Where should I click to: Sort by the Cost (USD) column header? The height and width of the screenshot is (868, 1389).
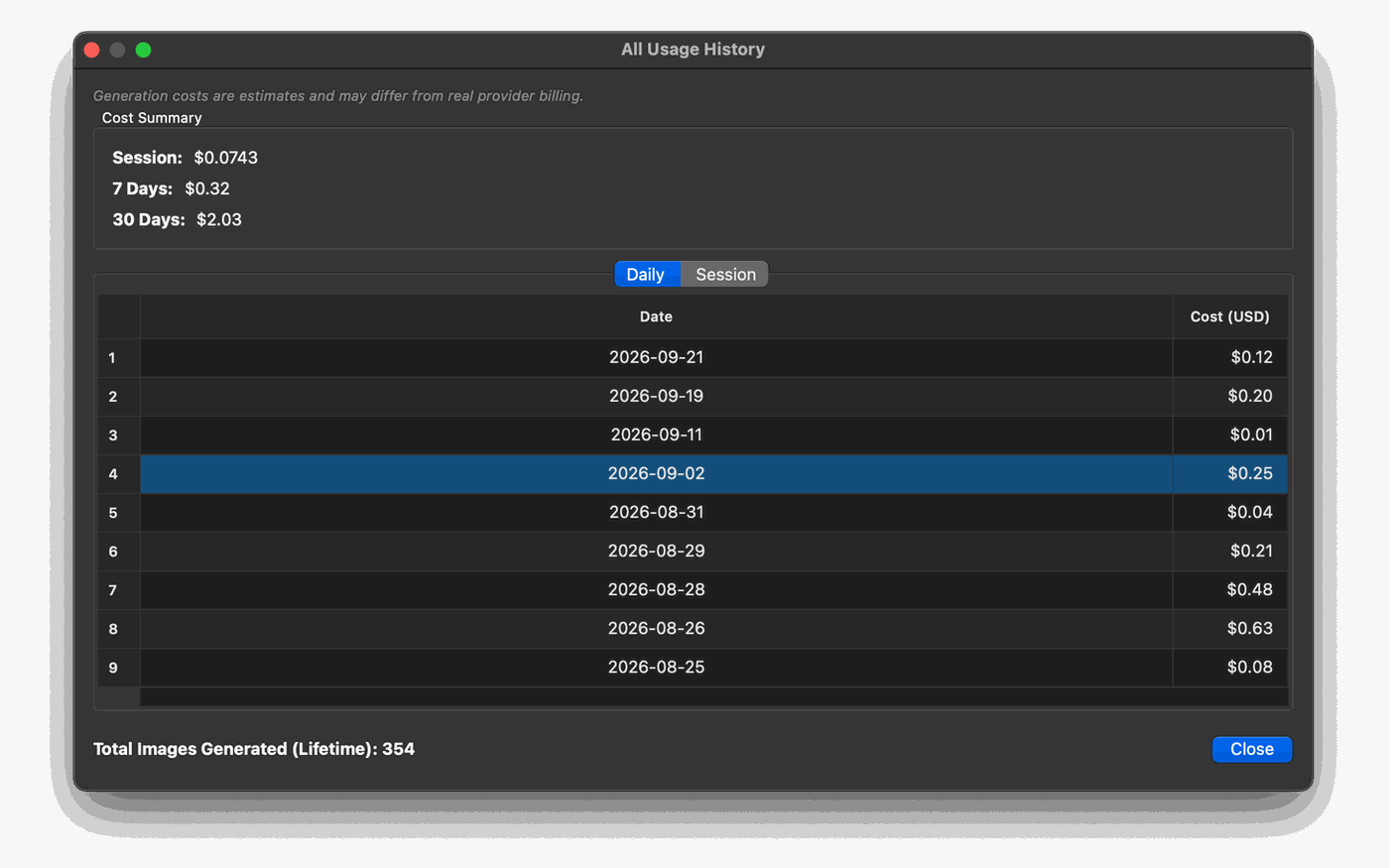(1229, 316)
